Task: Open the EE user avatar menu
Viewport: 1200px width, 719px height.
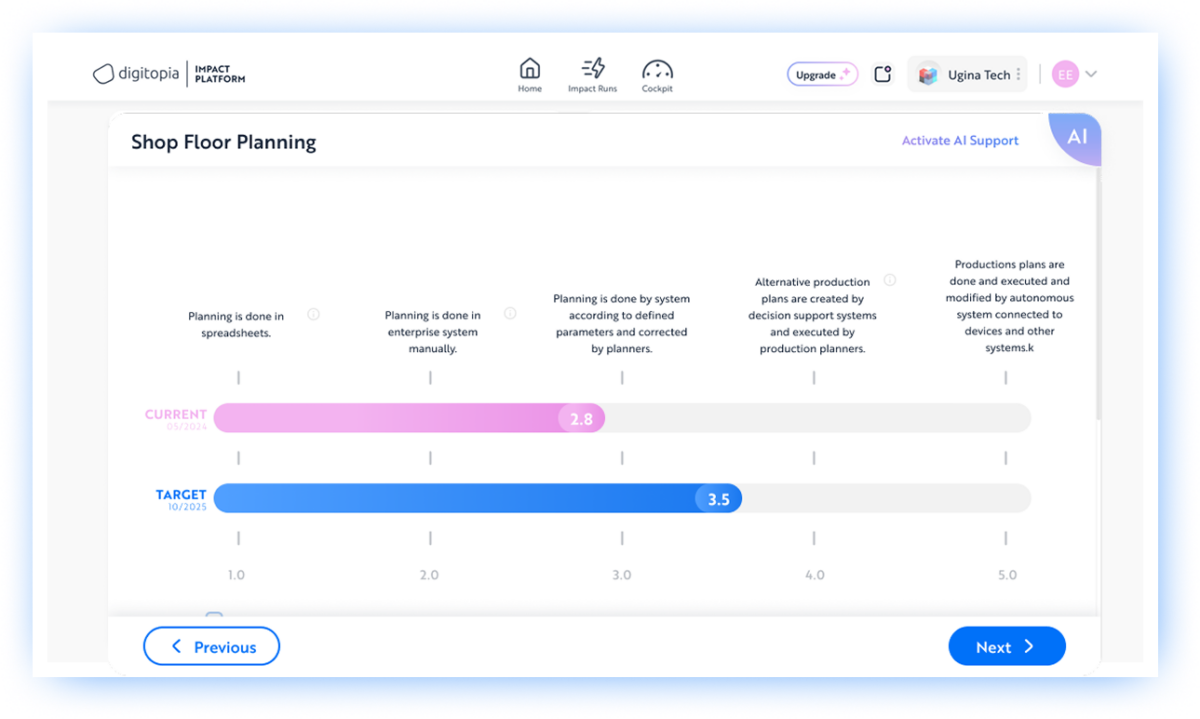Action: point(1065,74)
